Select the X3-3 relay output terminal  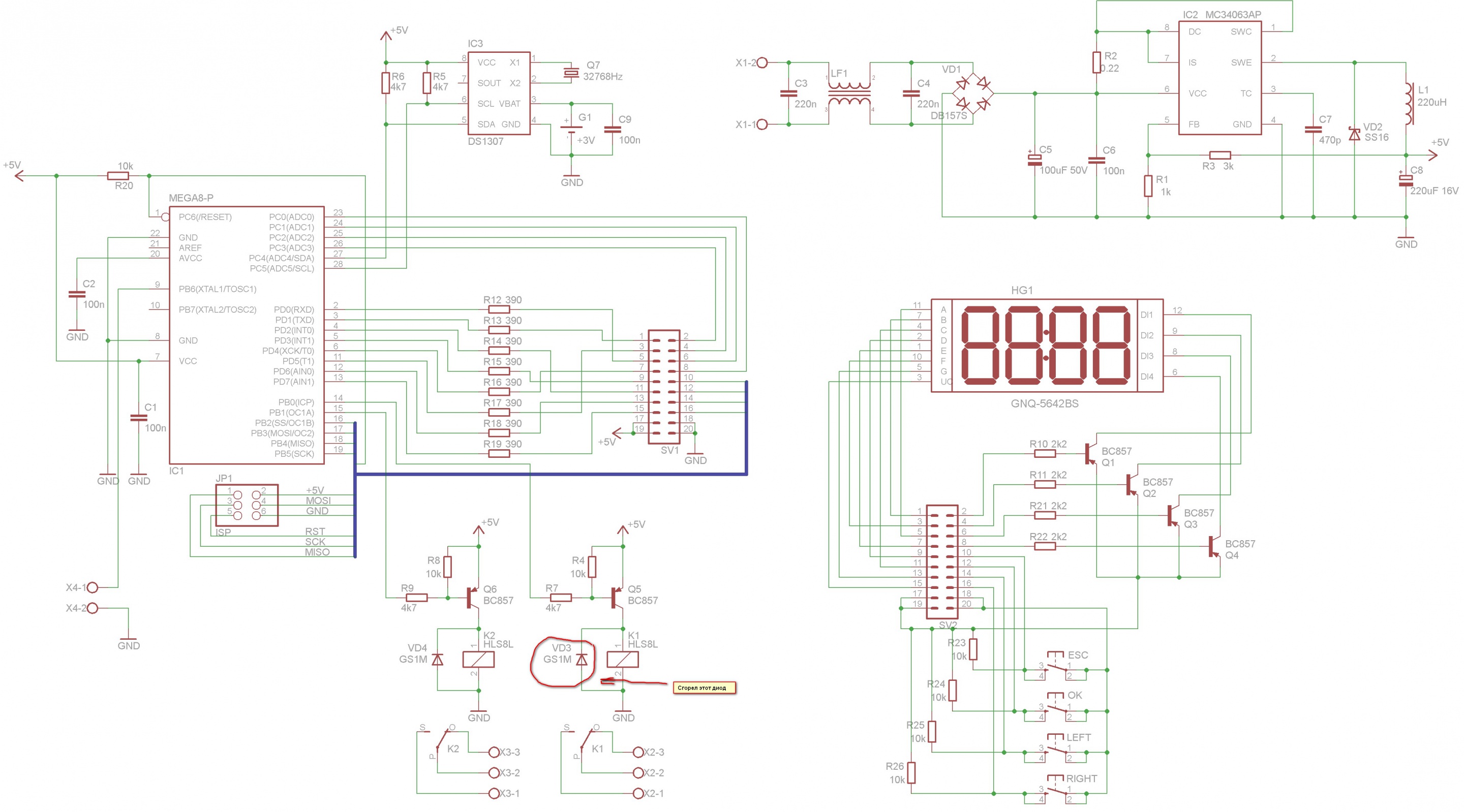click(494, 753)
